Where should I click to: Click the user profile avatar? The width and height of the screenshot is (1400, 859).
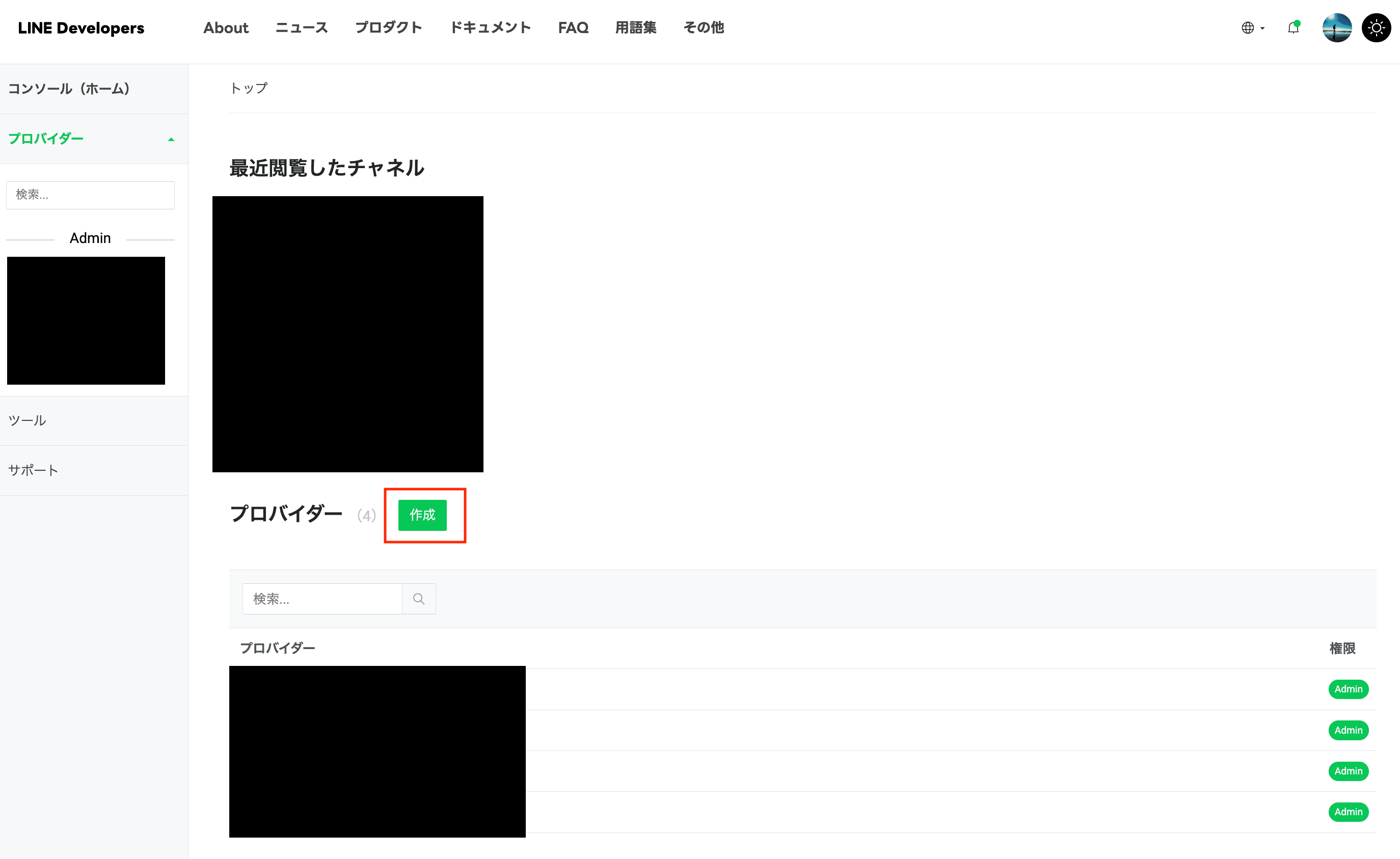1336,28
